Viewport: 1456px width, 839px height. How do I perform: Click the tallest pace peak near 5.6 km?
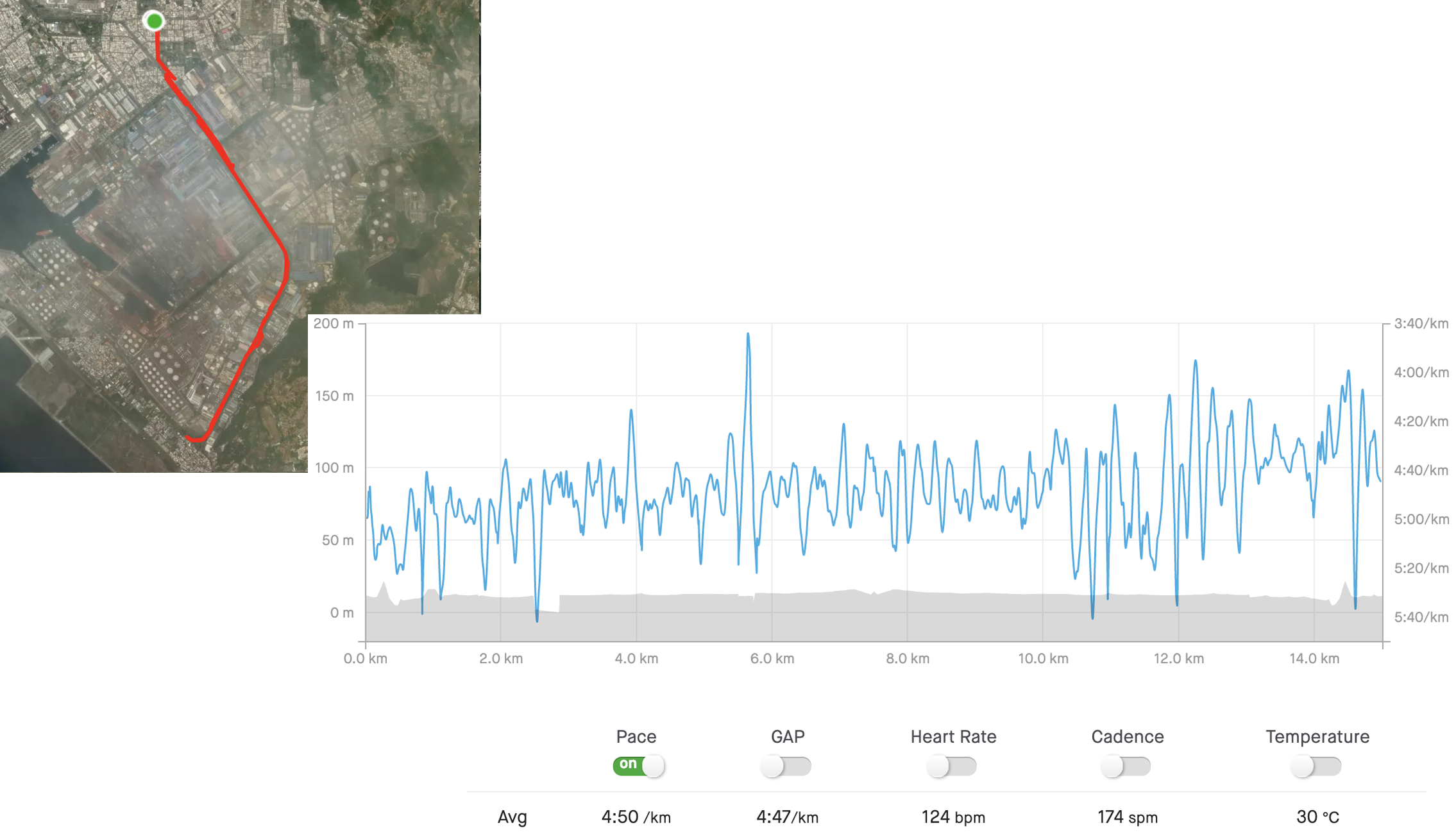click(748, 335)
